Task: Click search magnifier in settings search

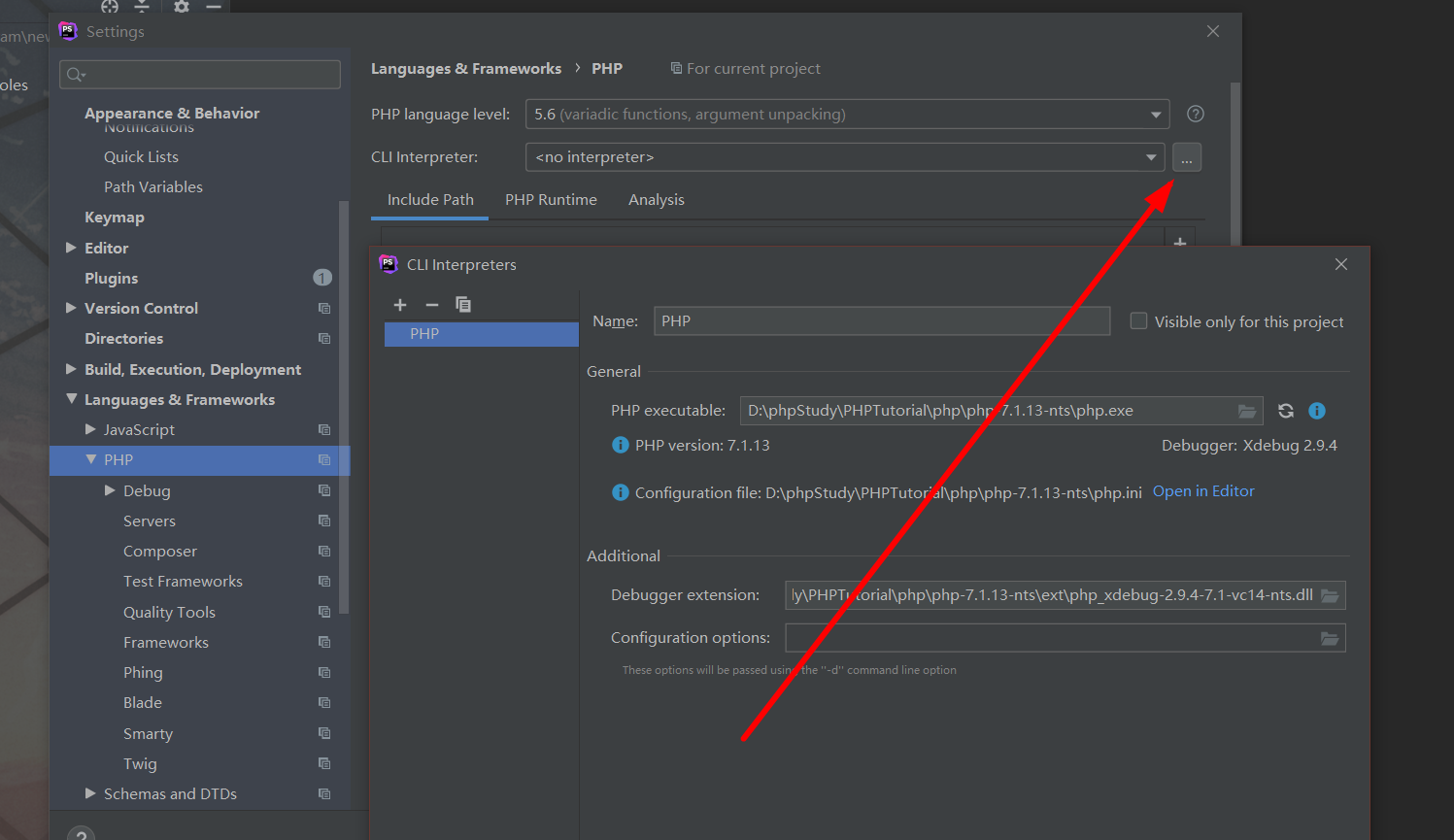Action: [76, 75]
